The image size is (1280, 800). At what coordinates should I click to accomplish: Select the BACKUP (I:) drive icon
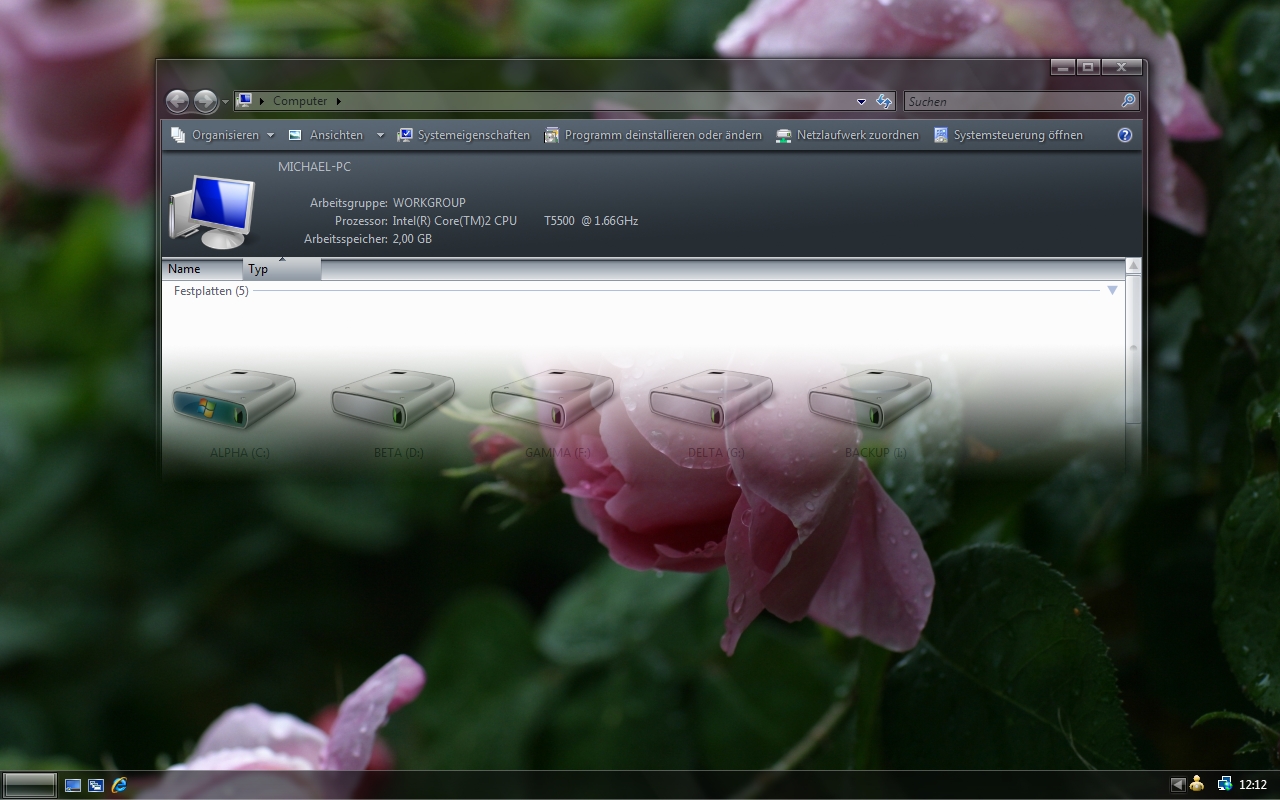[x=871, y=398]
